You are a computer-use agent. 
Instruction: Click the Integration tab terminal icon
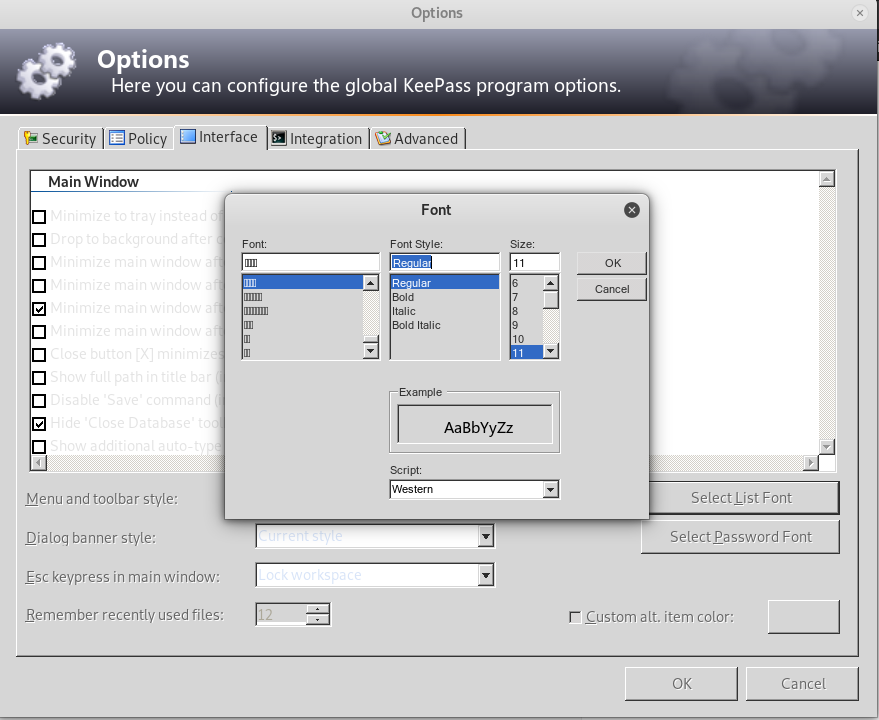click(279, 138)
